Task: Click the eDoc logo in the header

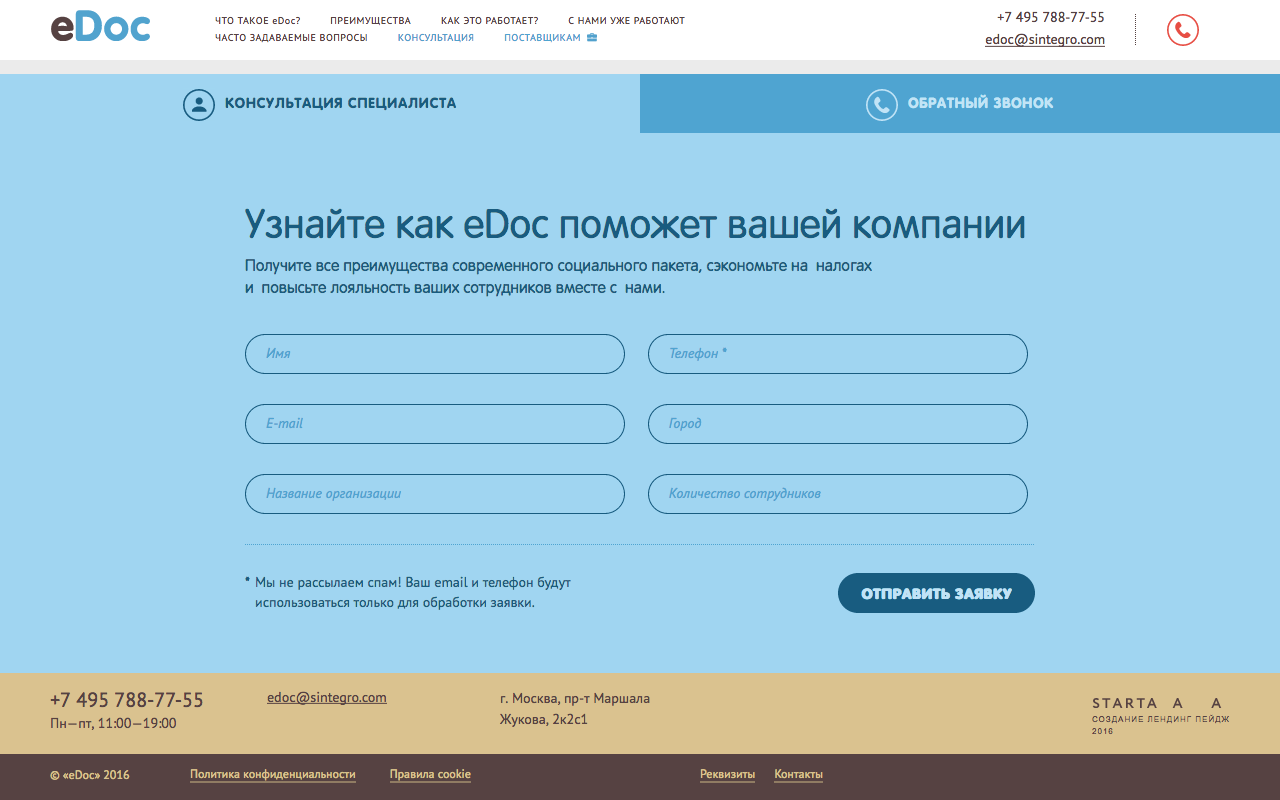Action: pyautogui.click(x=100, y=27)
